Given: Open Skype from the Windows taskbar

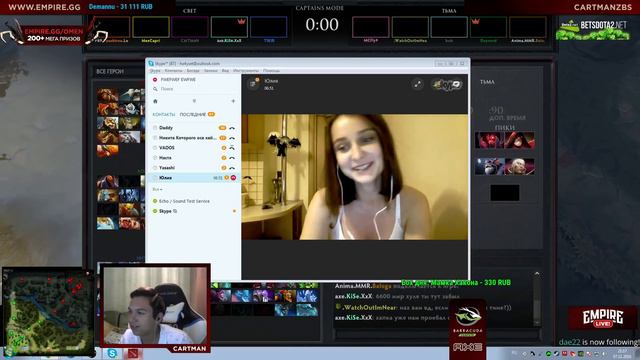Looking at the screenshot, I should click(x=112, y=353).
